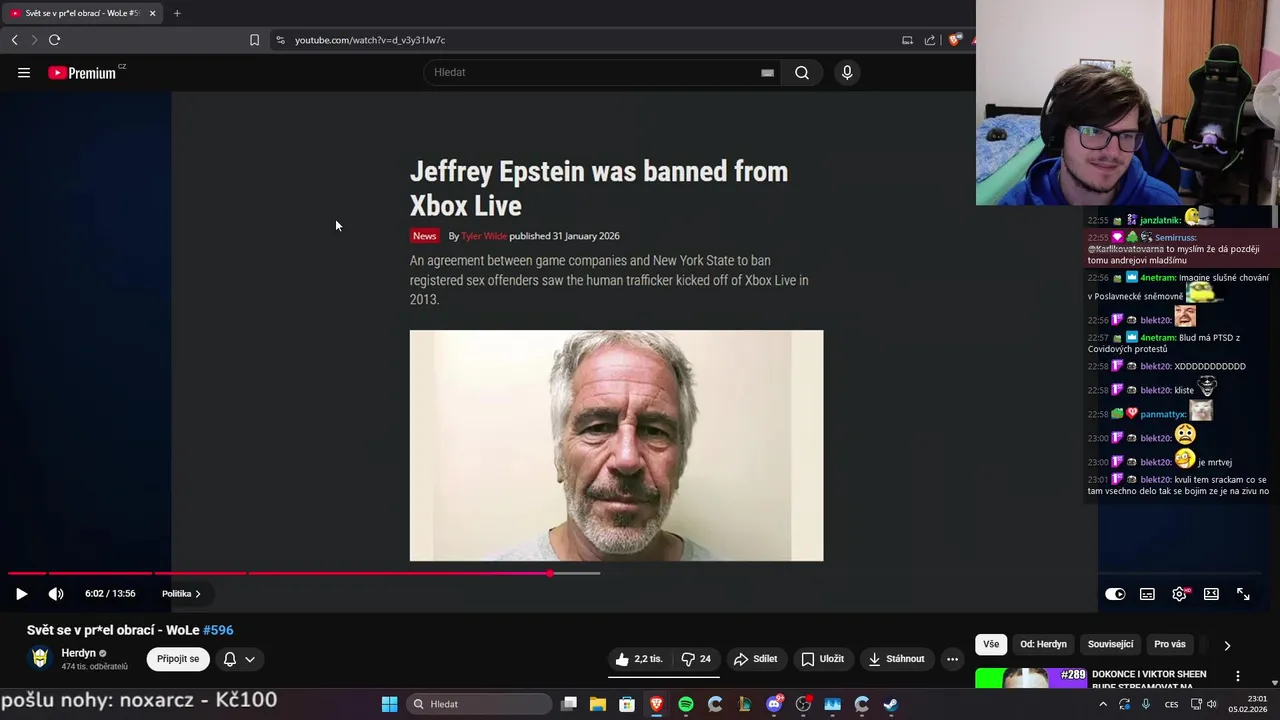Open the notification bell dropdown

pos(239,659)
